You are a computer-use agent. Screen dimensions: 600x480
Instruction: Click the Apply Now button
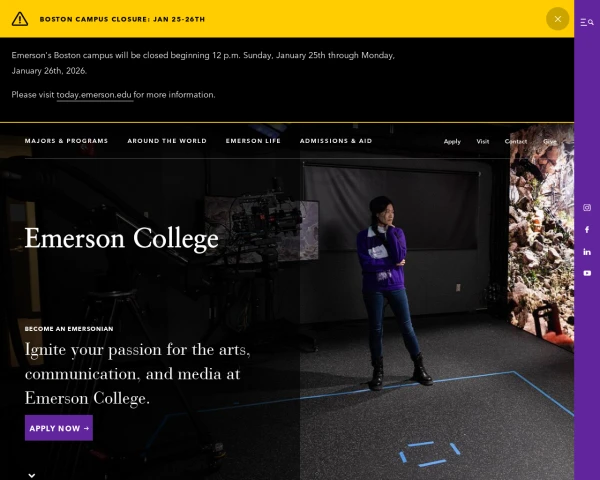pyautogui.click(x=59, y=428)
